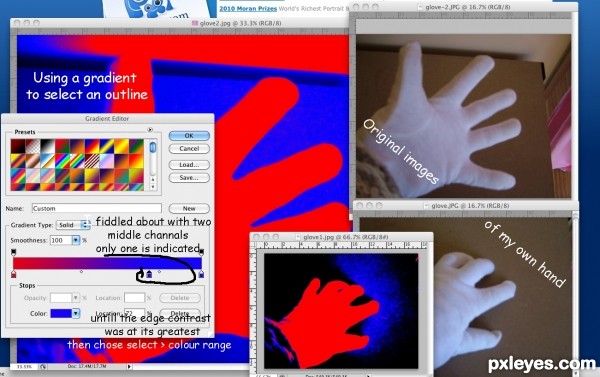The image size is (600, 377).
Task: Open the Smoothness value dropdown arrow
Action: 76,240
